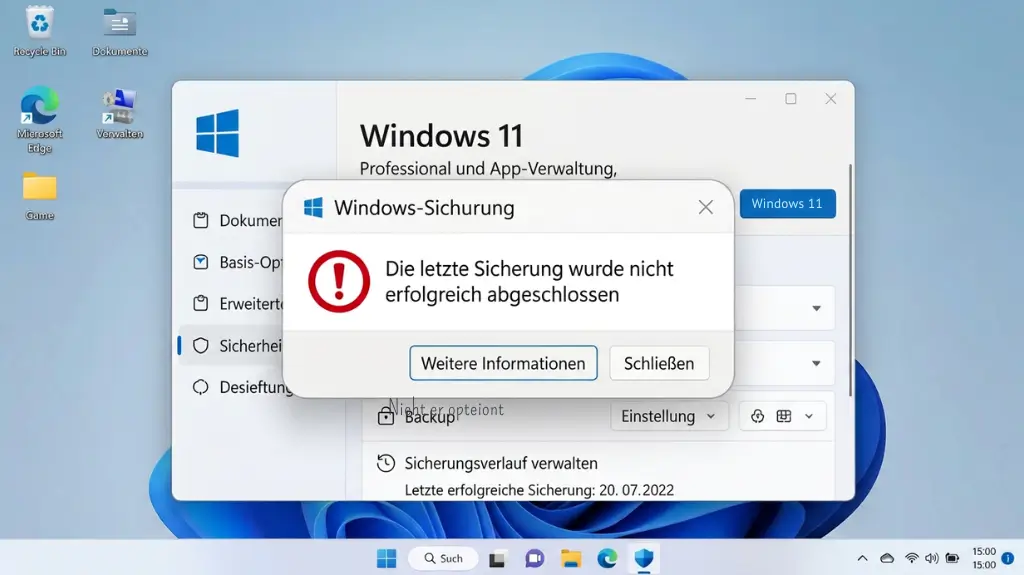
Task: Click the settings window vertical scrollbar
Action: [x=850, y=280]
